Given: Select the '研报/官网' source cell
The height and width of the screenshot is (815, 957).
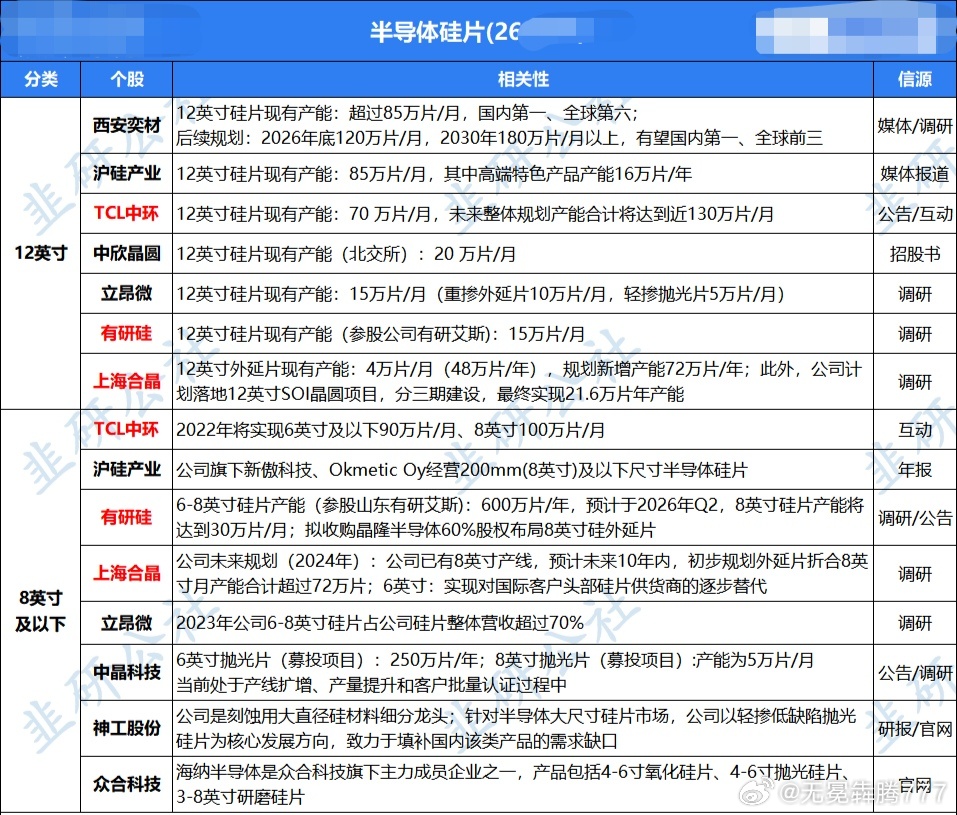Looking at the screenshot, I should 914,728.
